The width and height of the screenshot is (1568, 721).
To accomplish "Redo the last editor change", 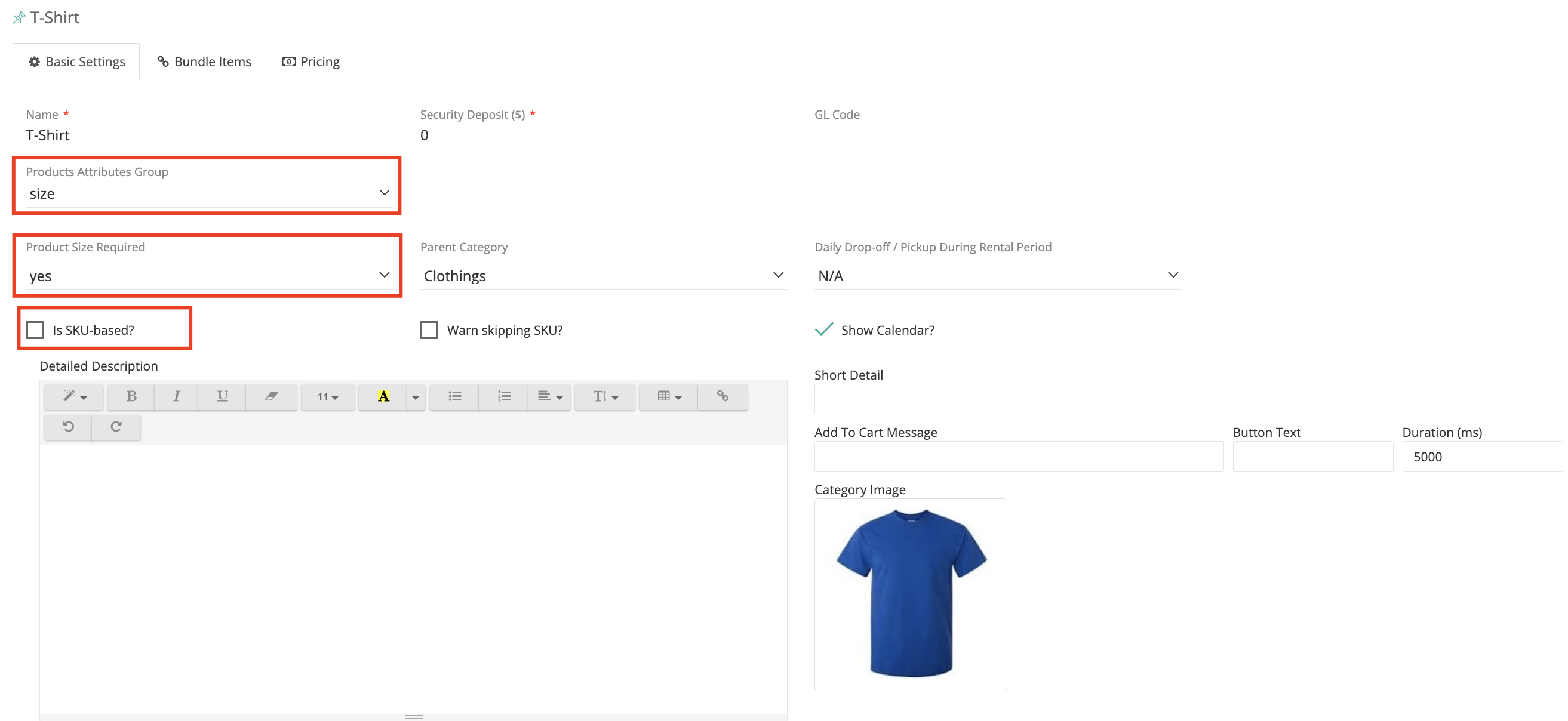I will pyautogui.click(x=116, y=427).
